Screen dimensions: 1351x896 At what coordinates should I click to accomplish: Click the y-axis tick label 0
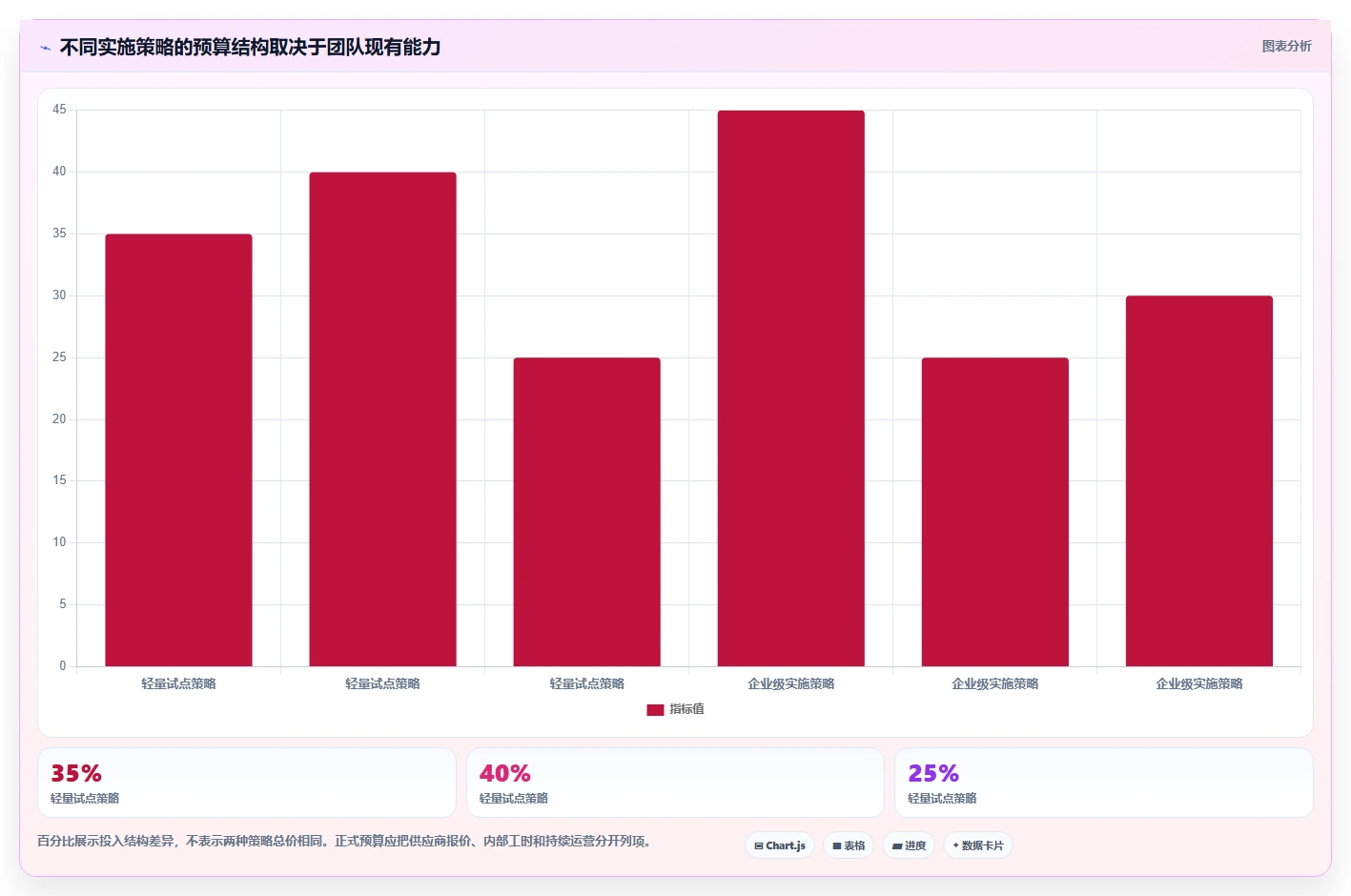pos(63,666)
